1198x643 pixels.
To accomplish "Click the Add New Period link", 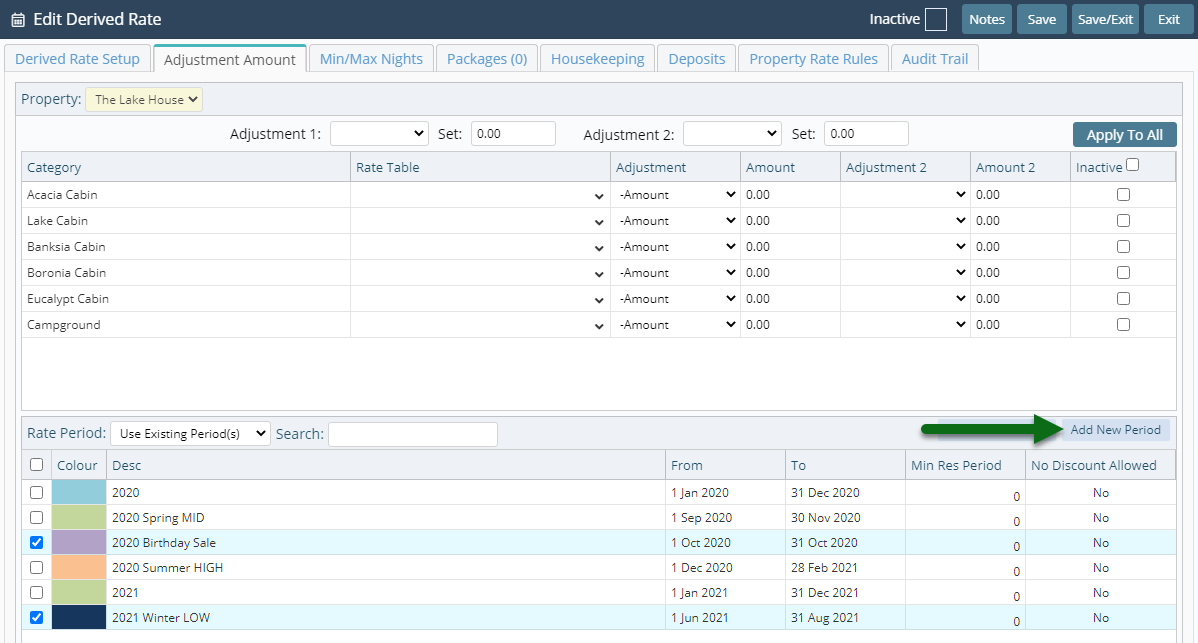I will tap(1115, 430).
